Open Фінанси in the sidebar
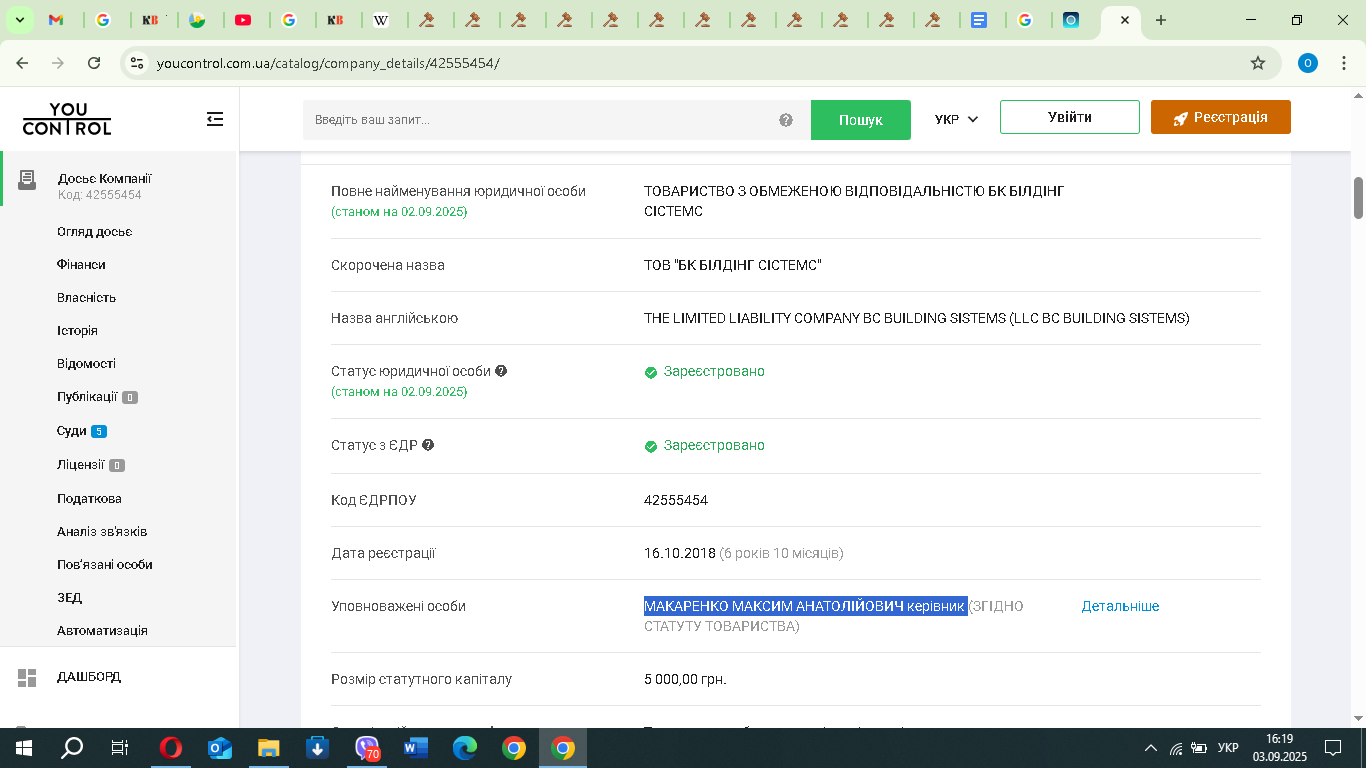This screenshot has height=768, width=1366. (x=81, y=265)
